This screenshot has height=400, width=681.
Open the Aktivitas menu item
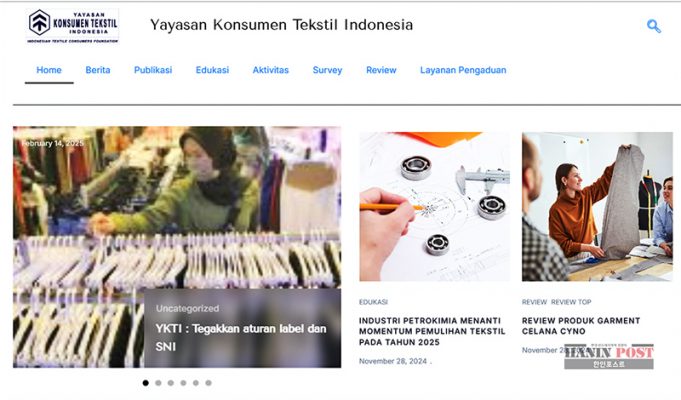(271, 70)
